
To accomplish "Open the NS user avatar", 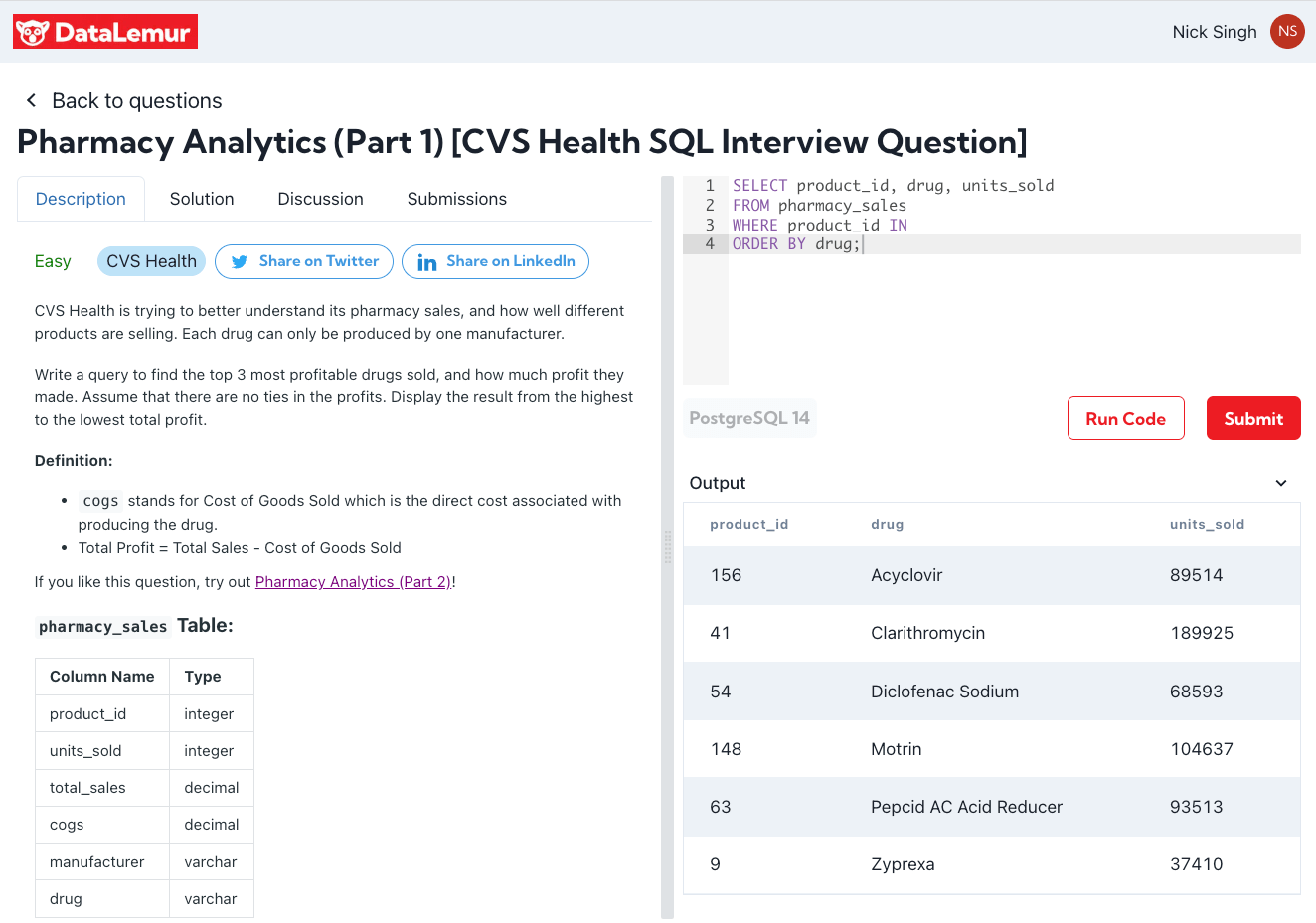I will coord(1287,32).
